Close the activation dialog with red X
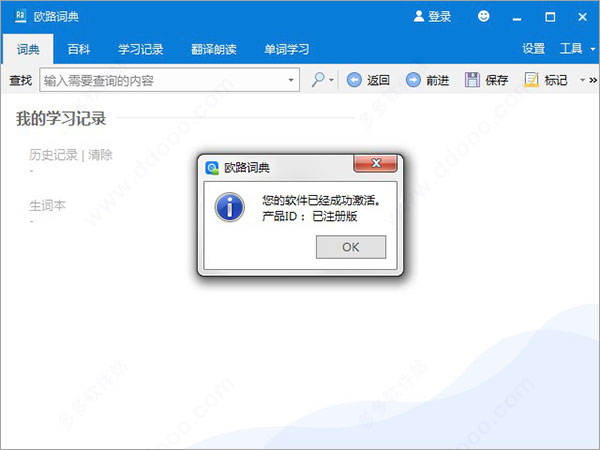Viewport: 600px width, 450px height. [x=376, y=163]
